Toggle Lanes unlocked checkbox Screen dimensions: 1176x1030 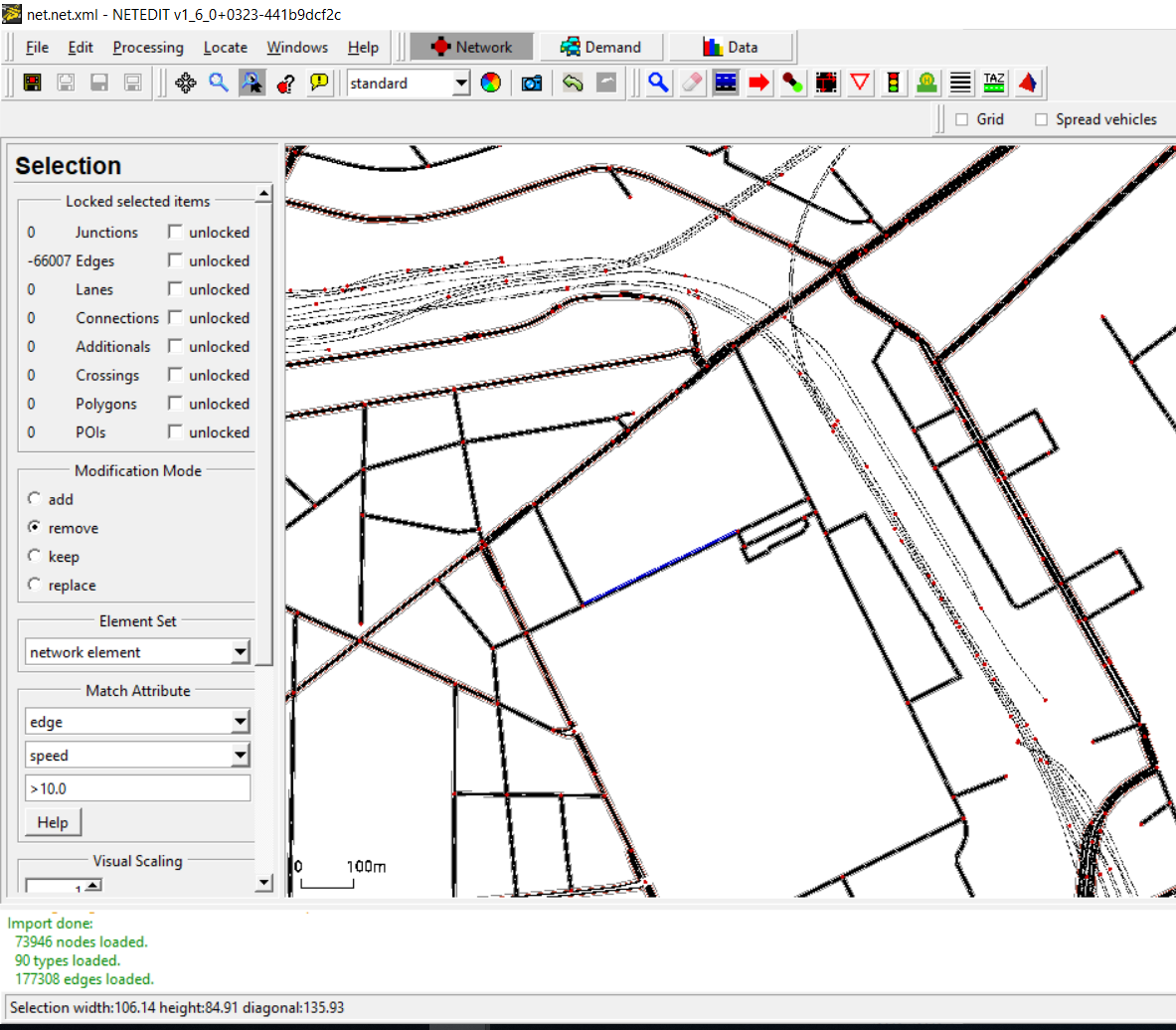click(175, 289)
